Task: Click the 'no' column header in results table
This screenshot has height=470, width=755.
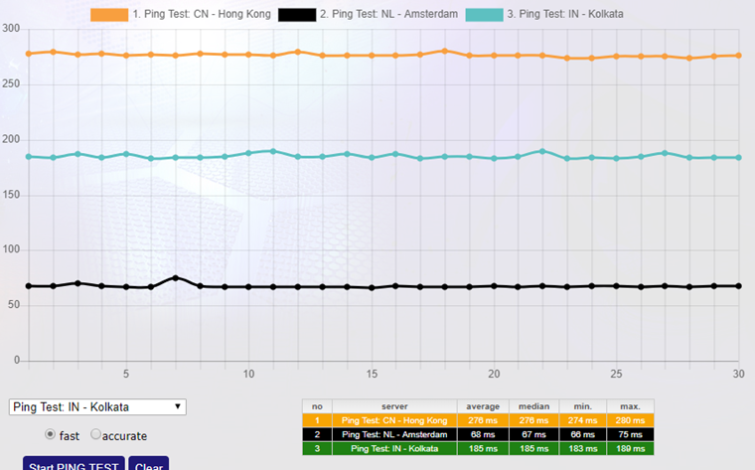Action: click(x=317, y=407)
